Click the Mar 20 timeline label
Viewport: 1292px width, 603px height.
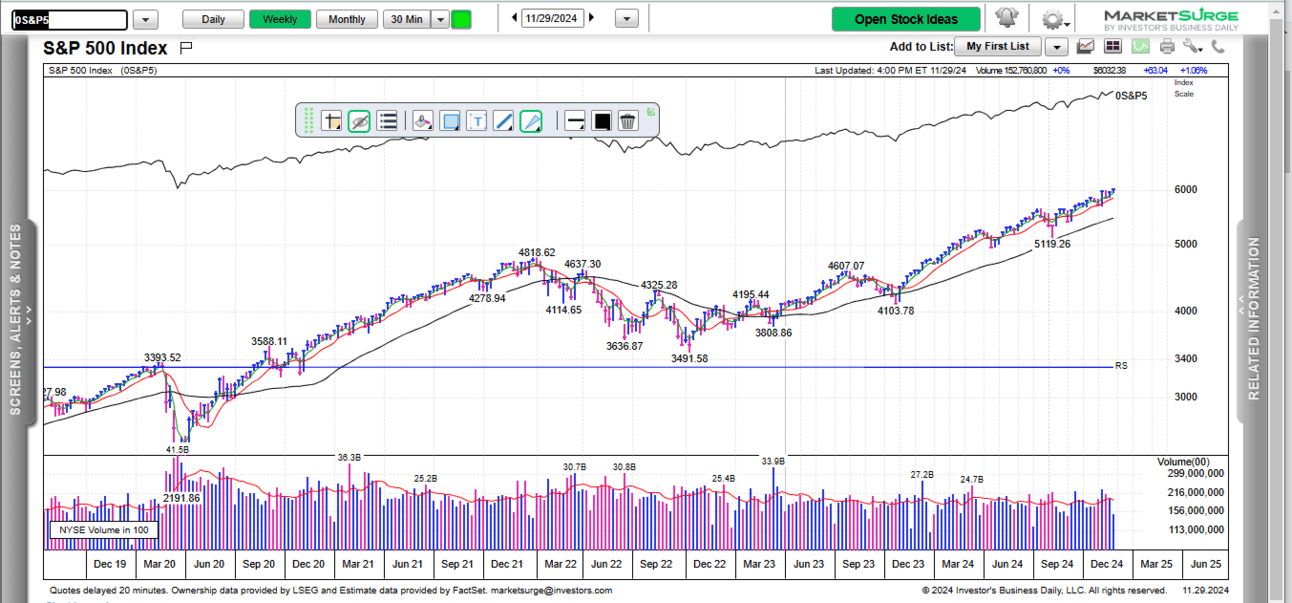161,564
